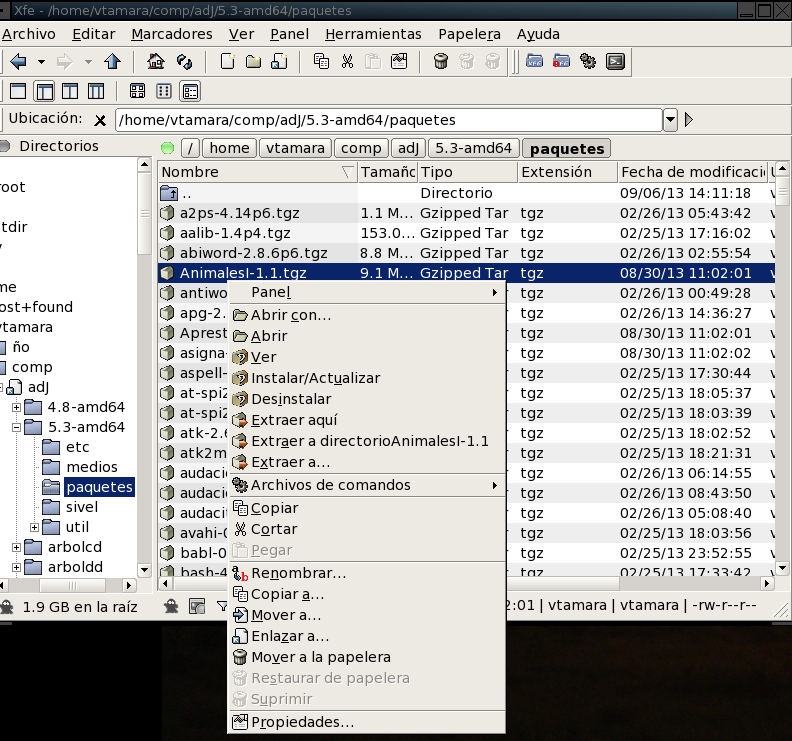This screenshot has width=792, height=741.
Task: Create new symlink using toolbar icon
Action: click(x=279, y=62)
